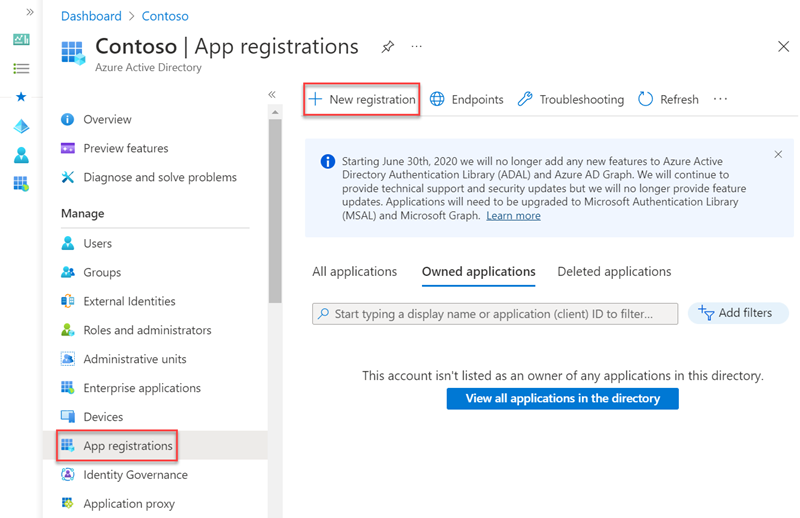Click the menu scrollbar up arrow
Viewport: 800px width, 518px height.
(275, 112)
